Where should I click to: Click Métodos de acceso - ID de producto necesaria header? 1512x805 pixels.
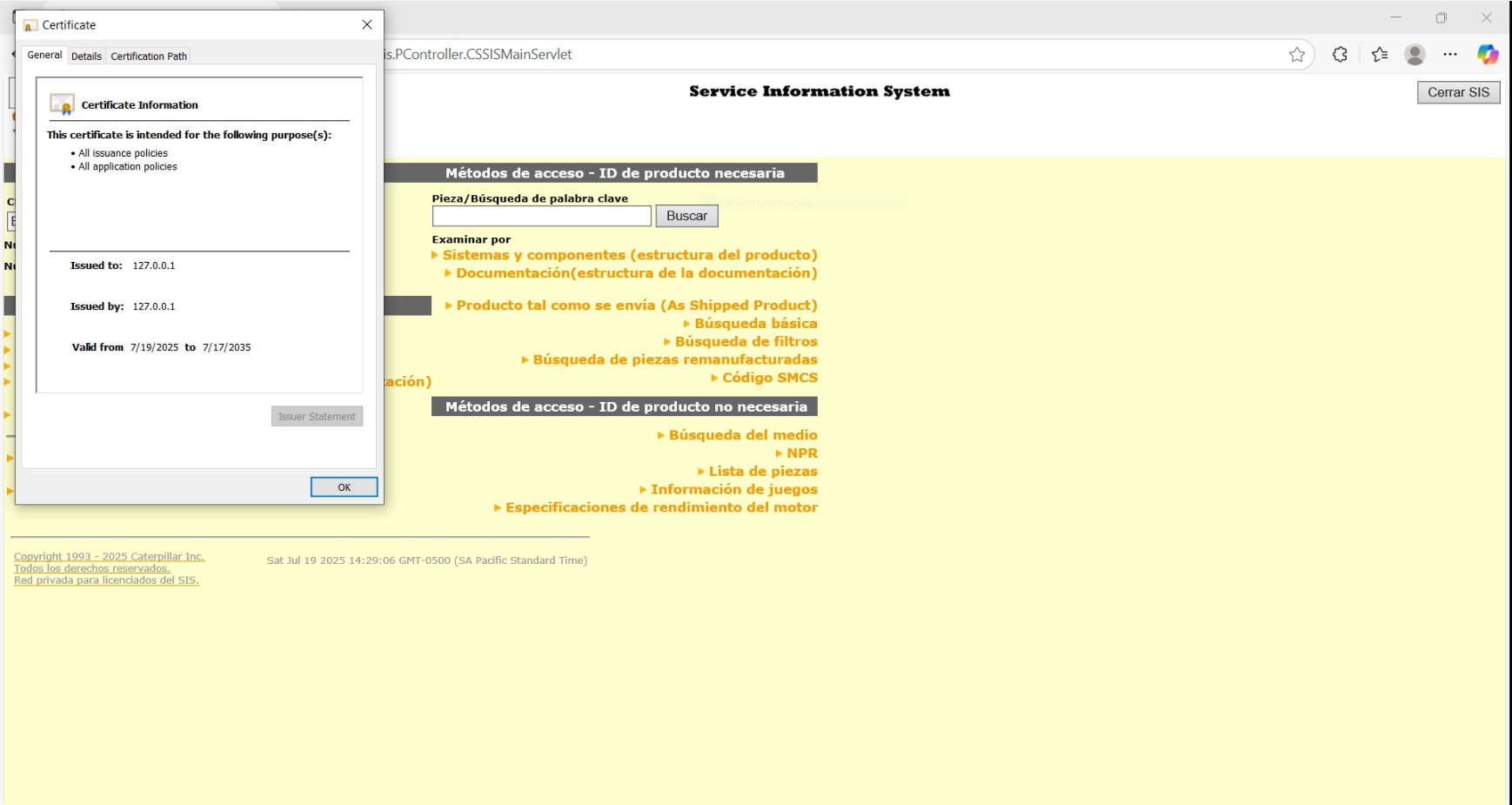(615, 173)
